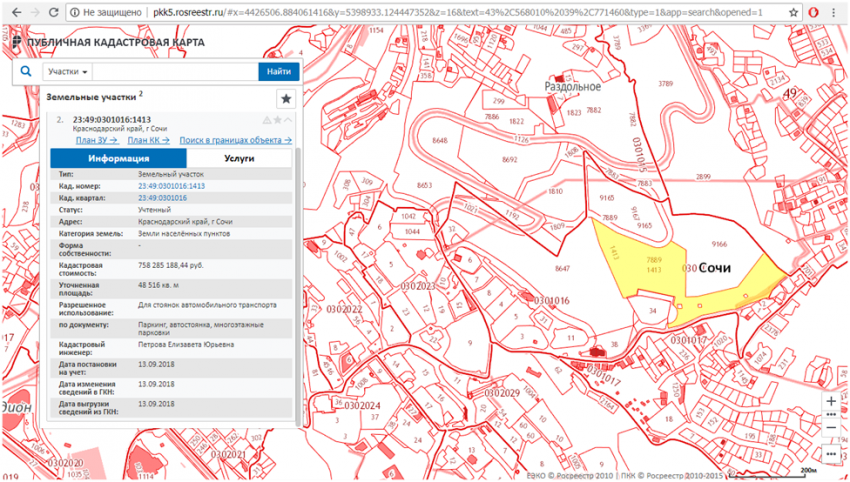
Task: Click warning triangle icon on result 1413
Action: (267, 120)
